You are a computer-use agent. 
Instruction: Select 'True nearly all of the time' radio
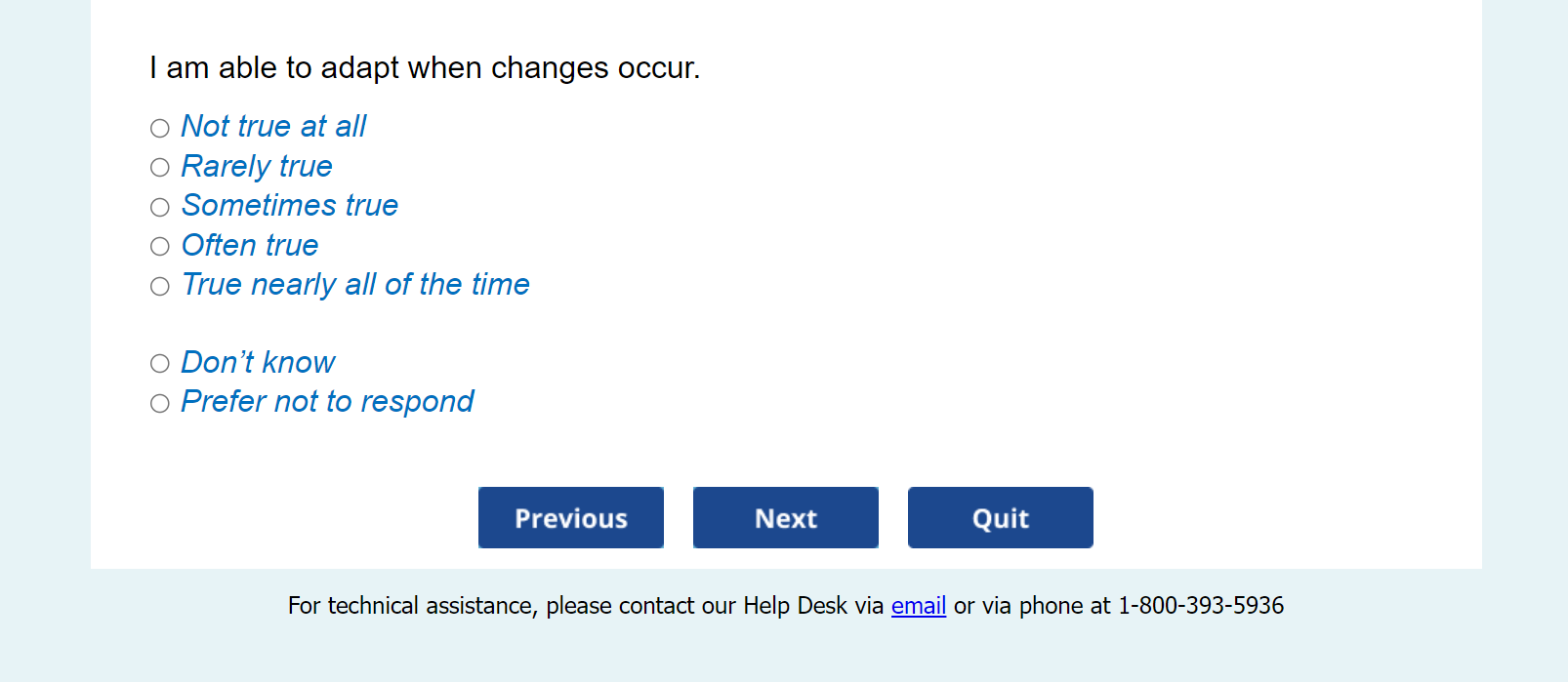(160, 286)
